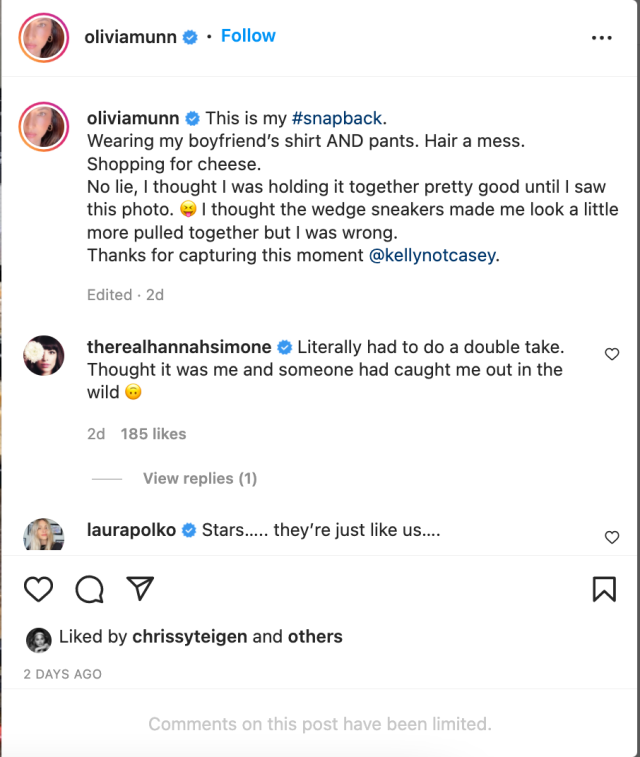Click oliviamunn avatar beside the caption
The image size is (640, 757).
43,127
